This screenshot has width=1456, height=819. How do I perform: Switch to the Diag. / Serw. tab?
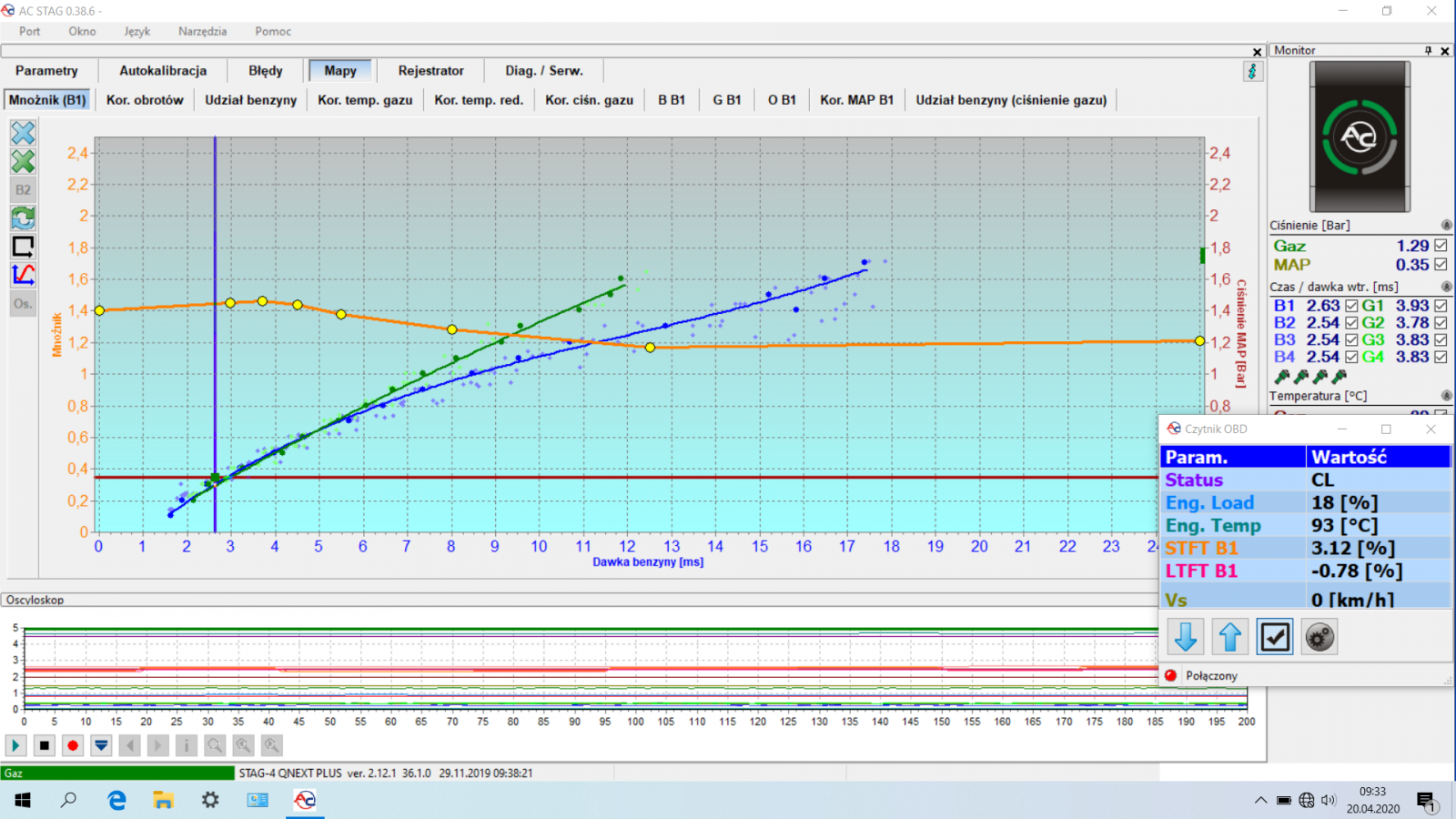(x=544, y=71)
